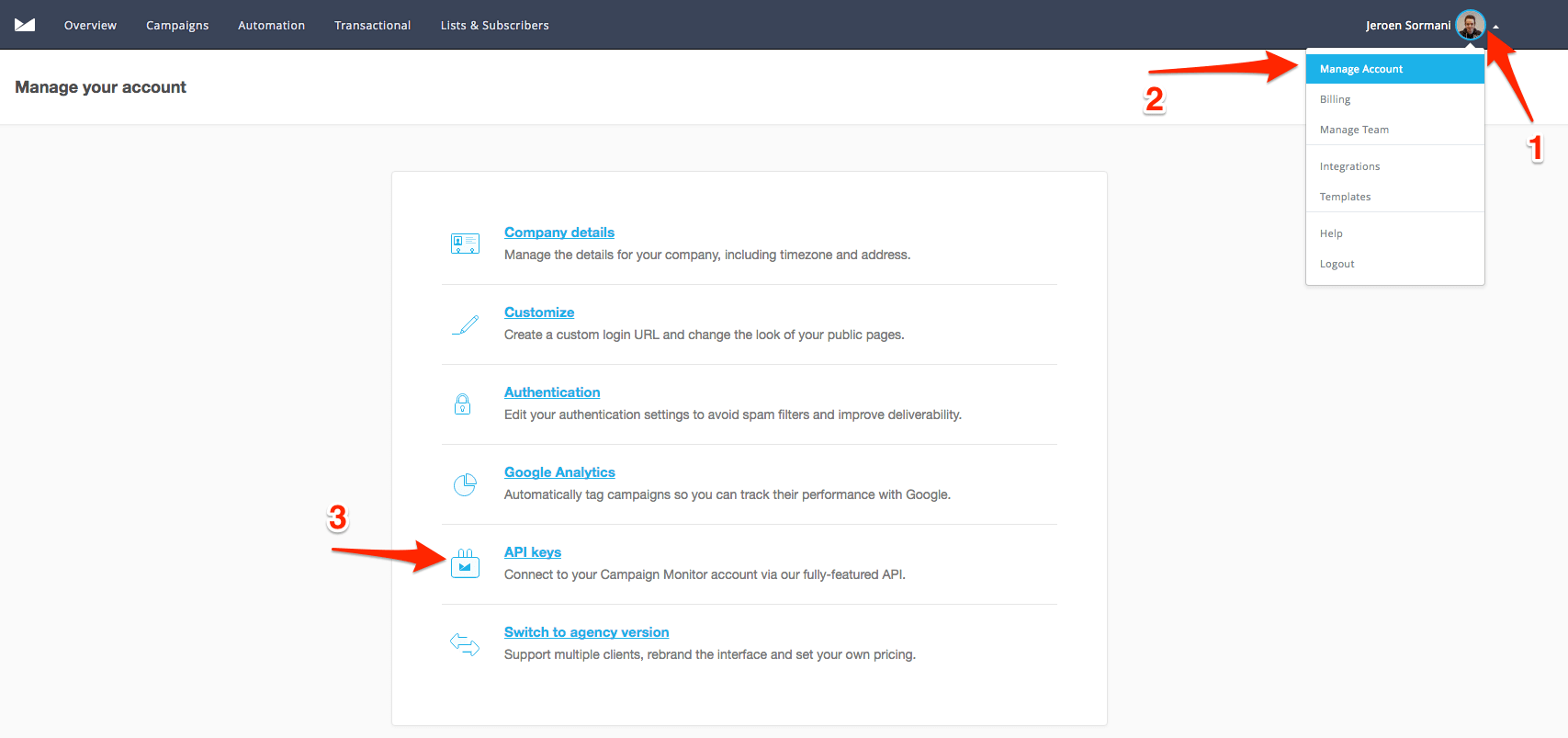Open the Company details link
The image size is (1568, 738).
559,233
